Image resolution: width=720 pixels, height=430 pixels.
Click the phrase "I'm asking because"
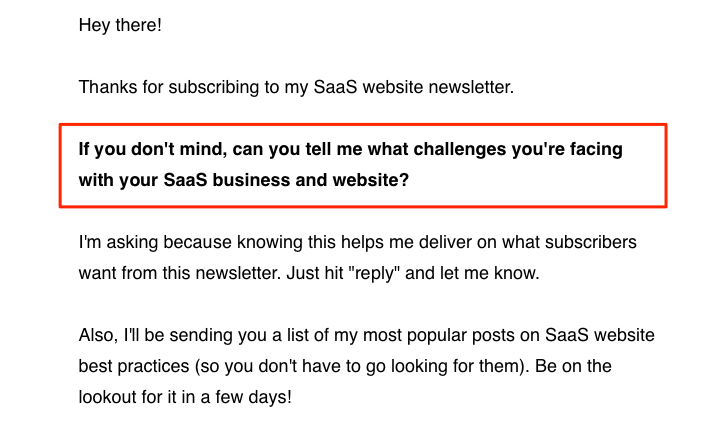[155, 242]
